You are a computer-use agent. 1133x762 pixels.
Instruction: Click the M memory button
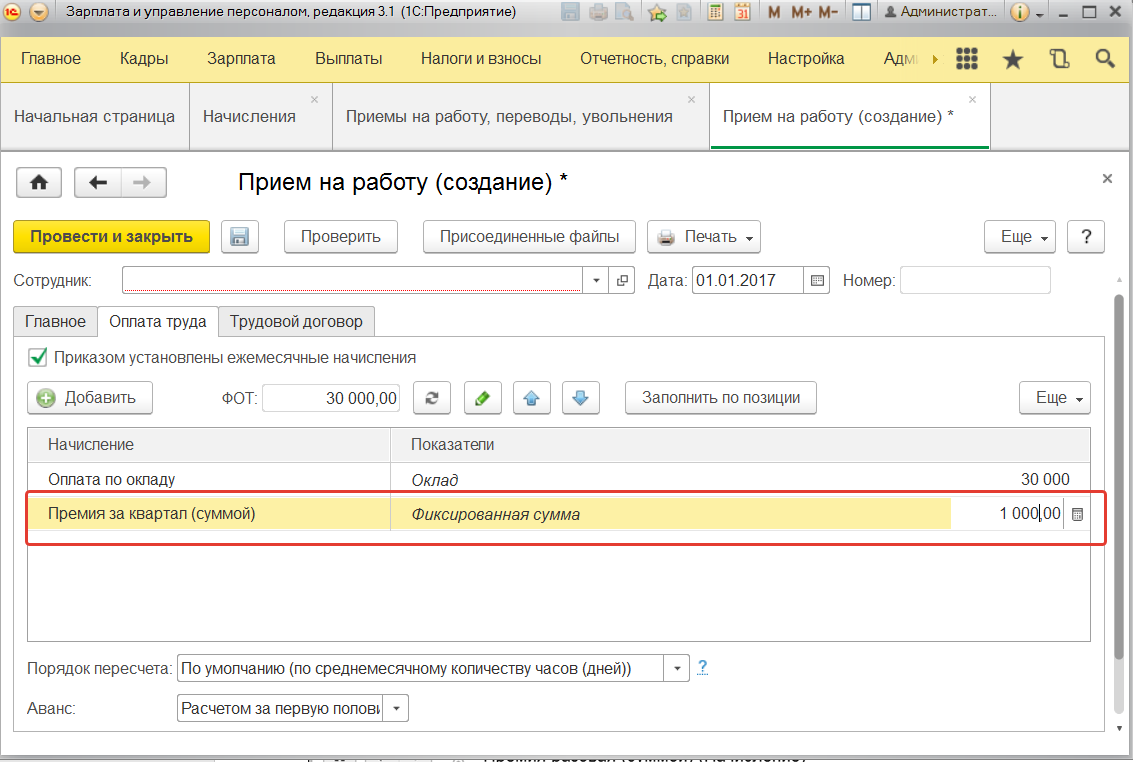774,12
